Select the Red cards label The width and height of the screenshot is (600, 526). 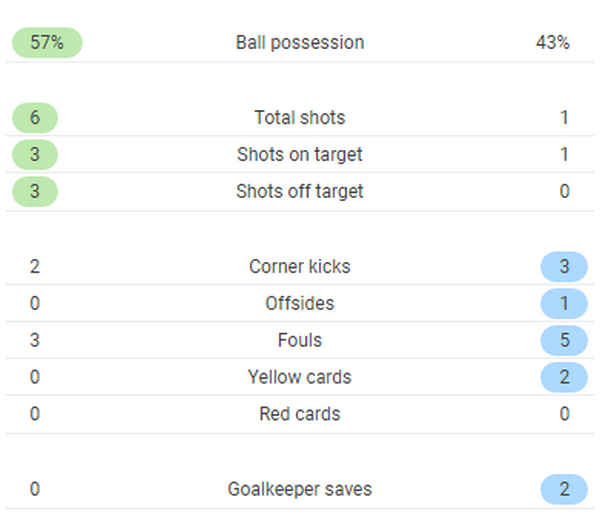tap(300, 415)
